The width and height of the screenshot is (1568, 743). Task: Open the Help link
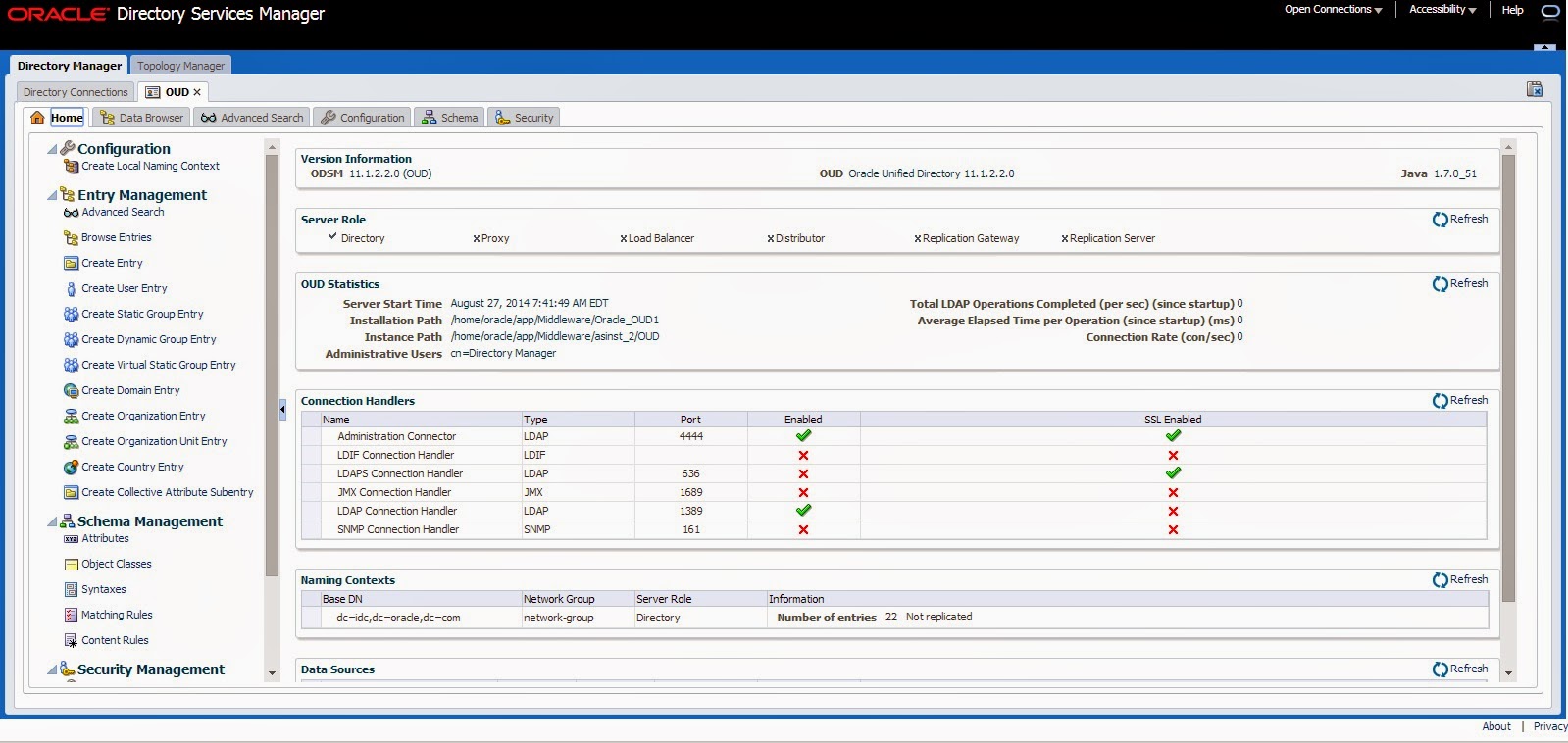1512,10
